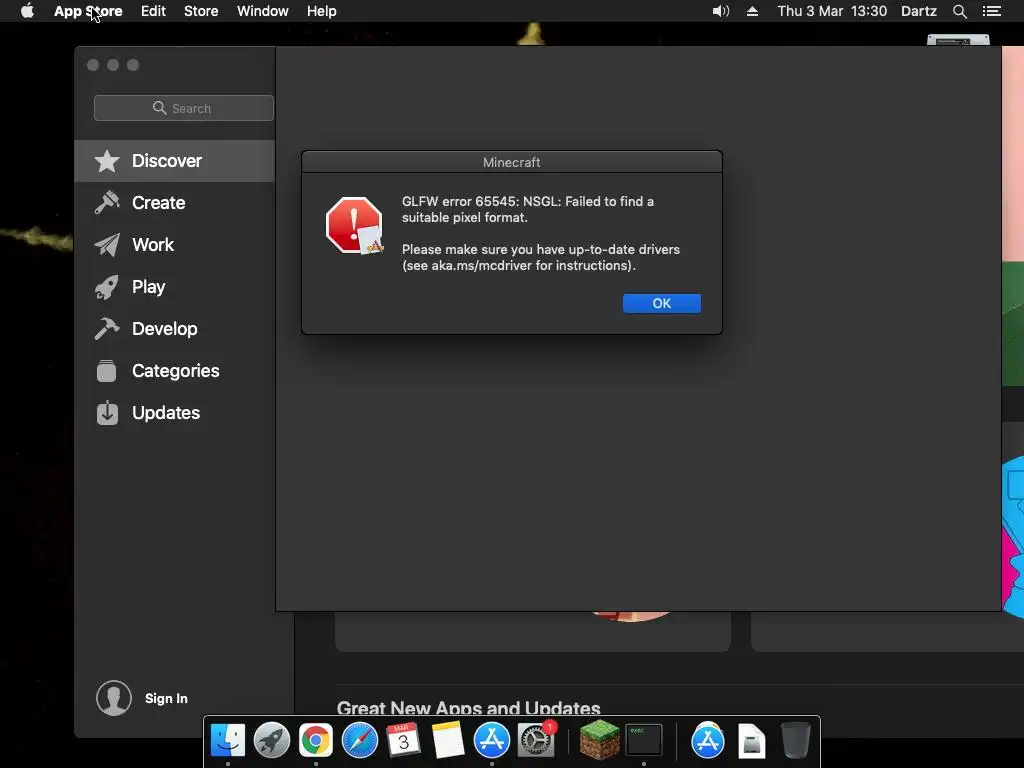Viewport: 1024px width, 768px height.
Task: Click the Dartz user name in the menu bar
Action: click(x=919, y=11)
